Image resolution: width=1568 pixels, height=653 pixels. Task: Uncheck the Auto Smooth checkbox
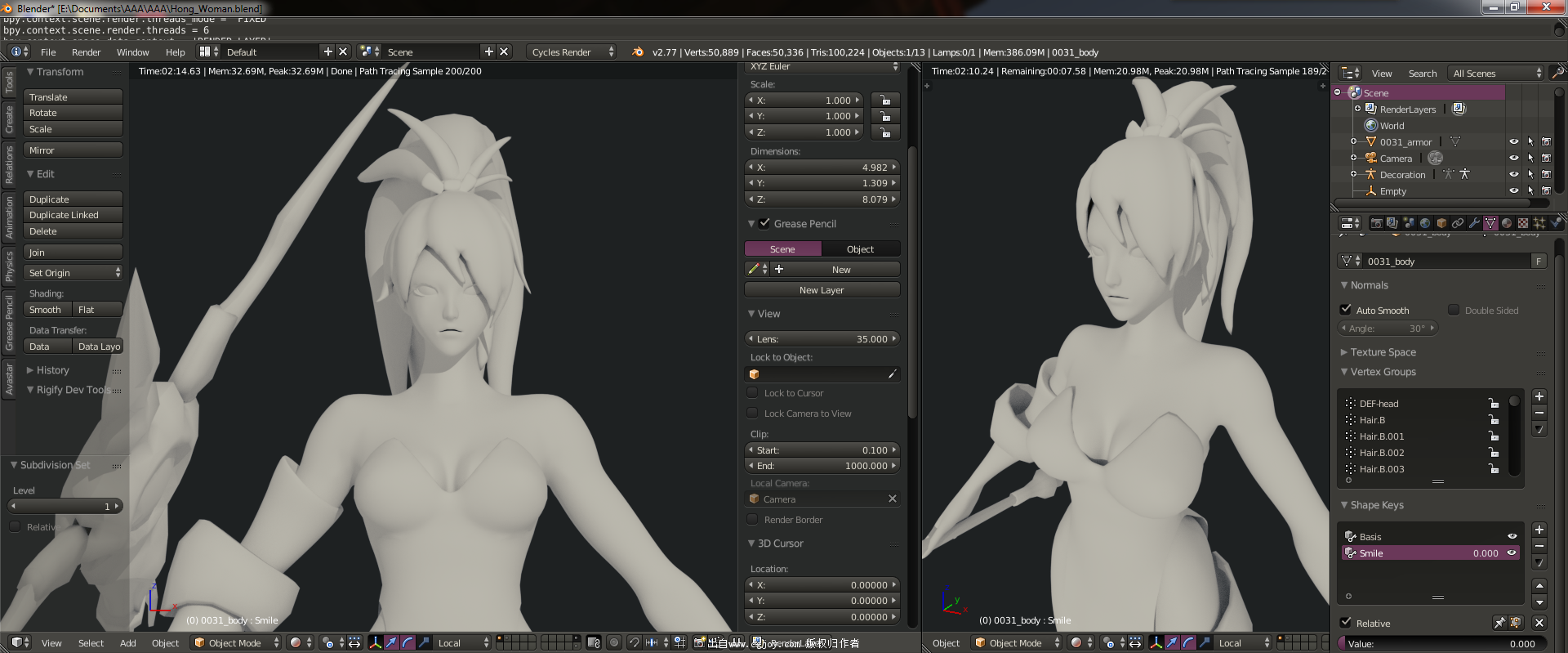(1346, 310)
